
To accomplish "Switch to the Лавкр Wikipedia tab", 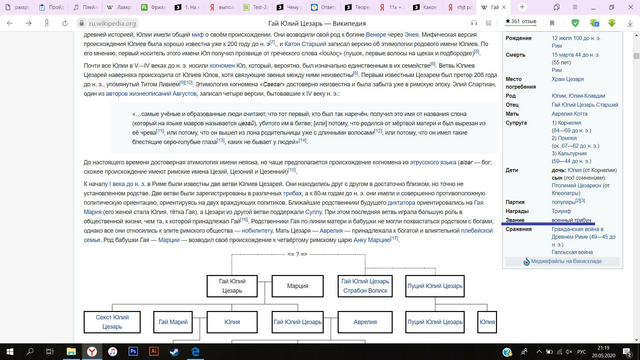I will [118, 7].
